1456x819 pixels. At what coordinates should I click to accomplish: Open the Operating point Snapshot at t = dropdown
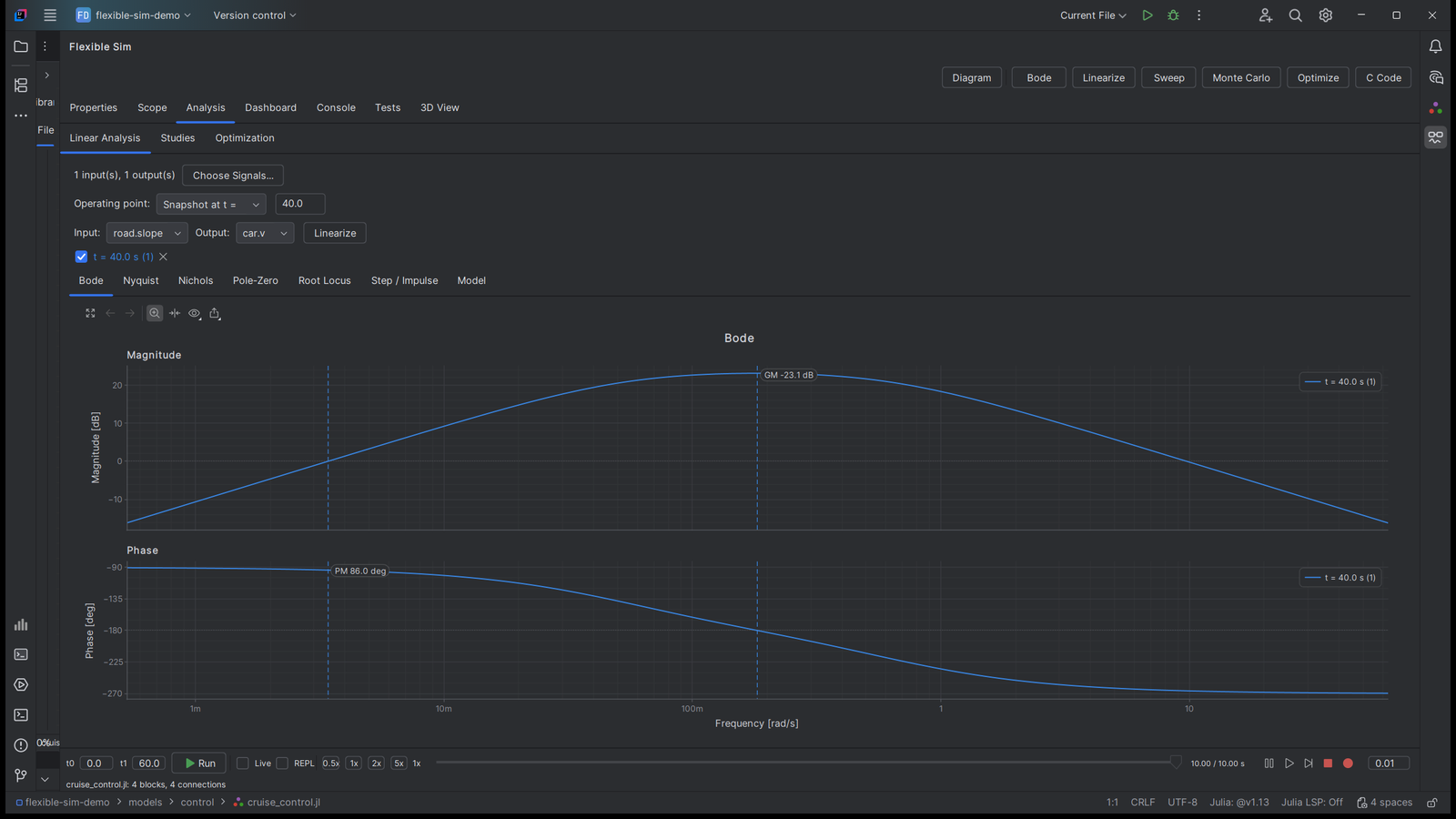tap(211, 205)
